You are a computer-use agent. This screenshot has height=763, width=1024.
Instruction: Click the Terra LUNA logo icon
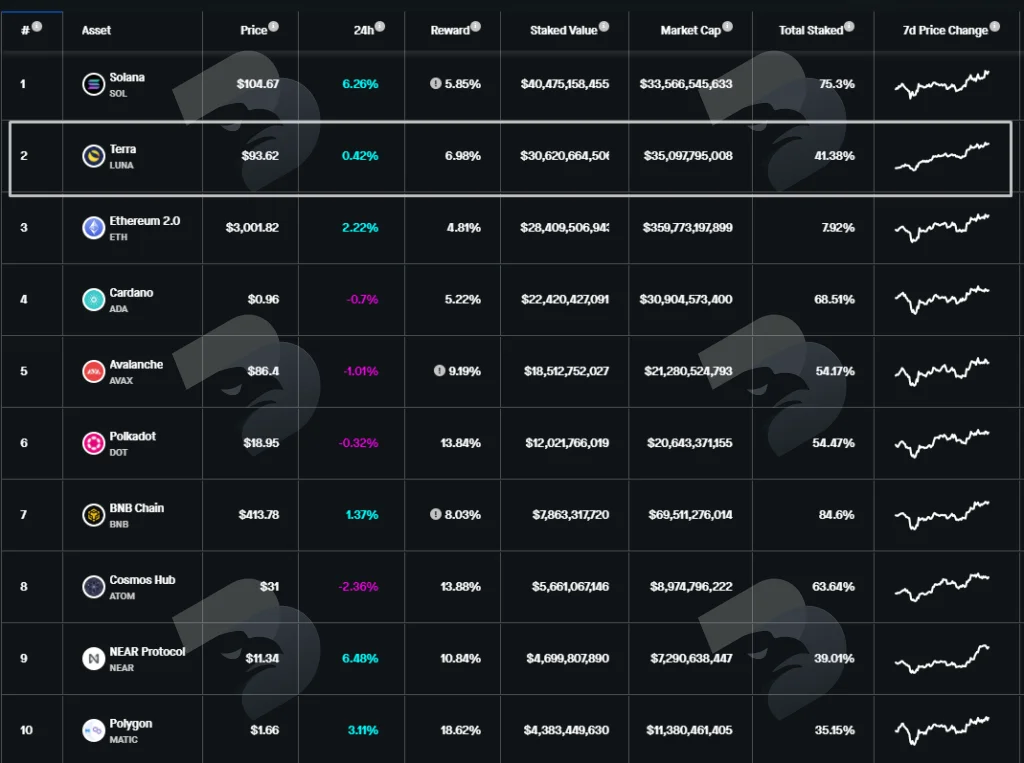93,156
